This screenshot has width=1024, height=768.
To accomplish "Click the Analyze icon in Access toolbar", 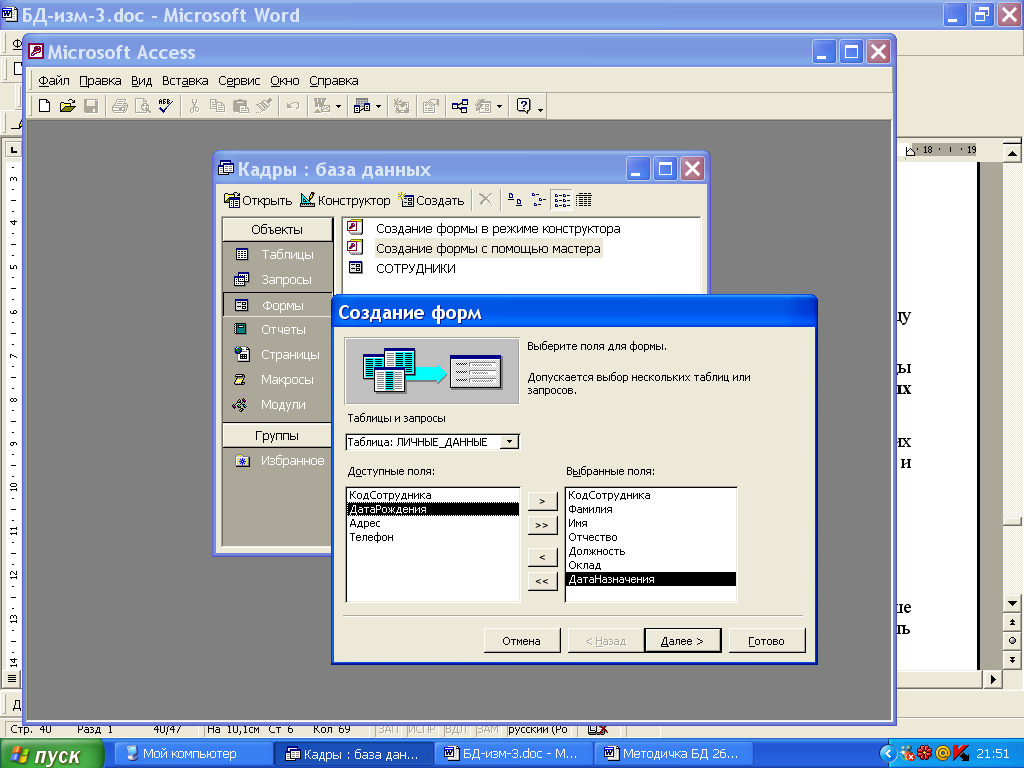I will [362, 106].
